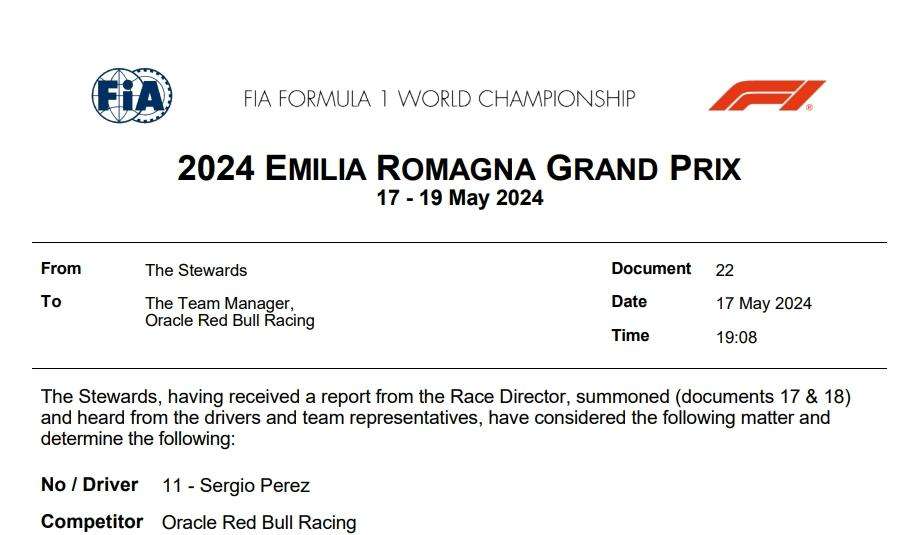Click the bold Document label
This screenshot has width=922, height=535.
click(x=651, y=269)
